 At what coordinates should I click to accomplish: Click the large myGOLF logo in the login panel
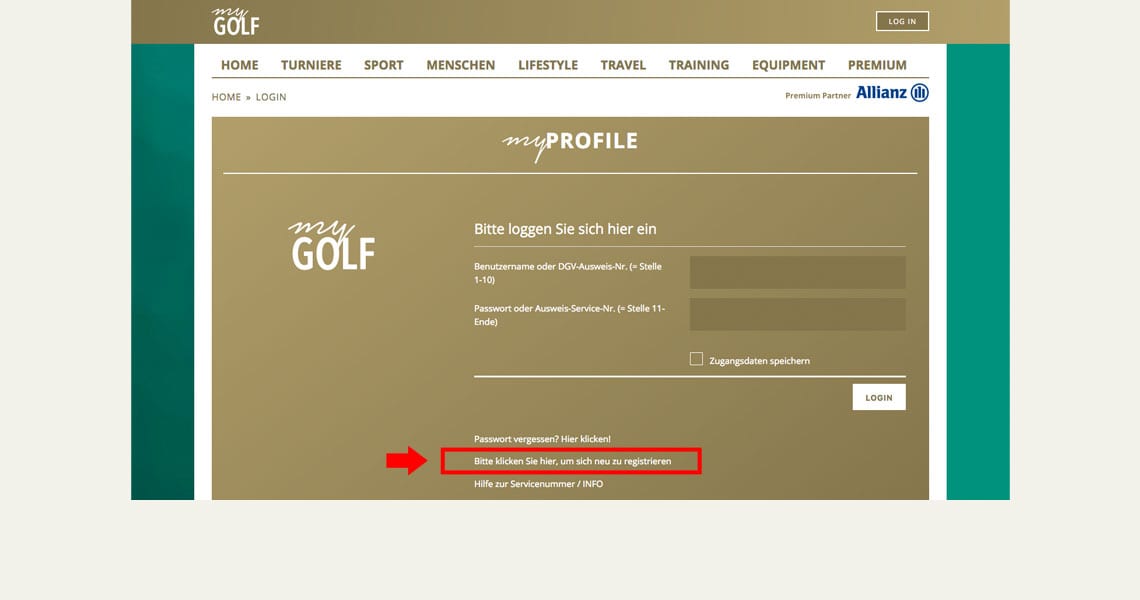(x=332, y=245)
